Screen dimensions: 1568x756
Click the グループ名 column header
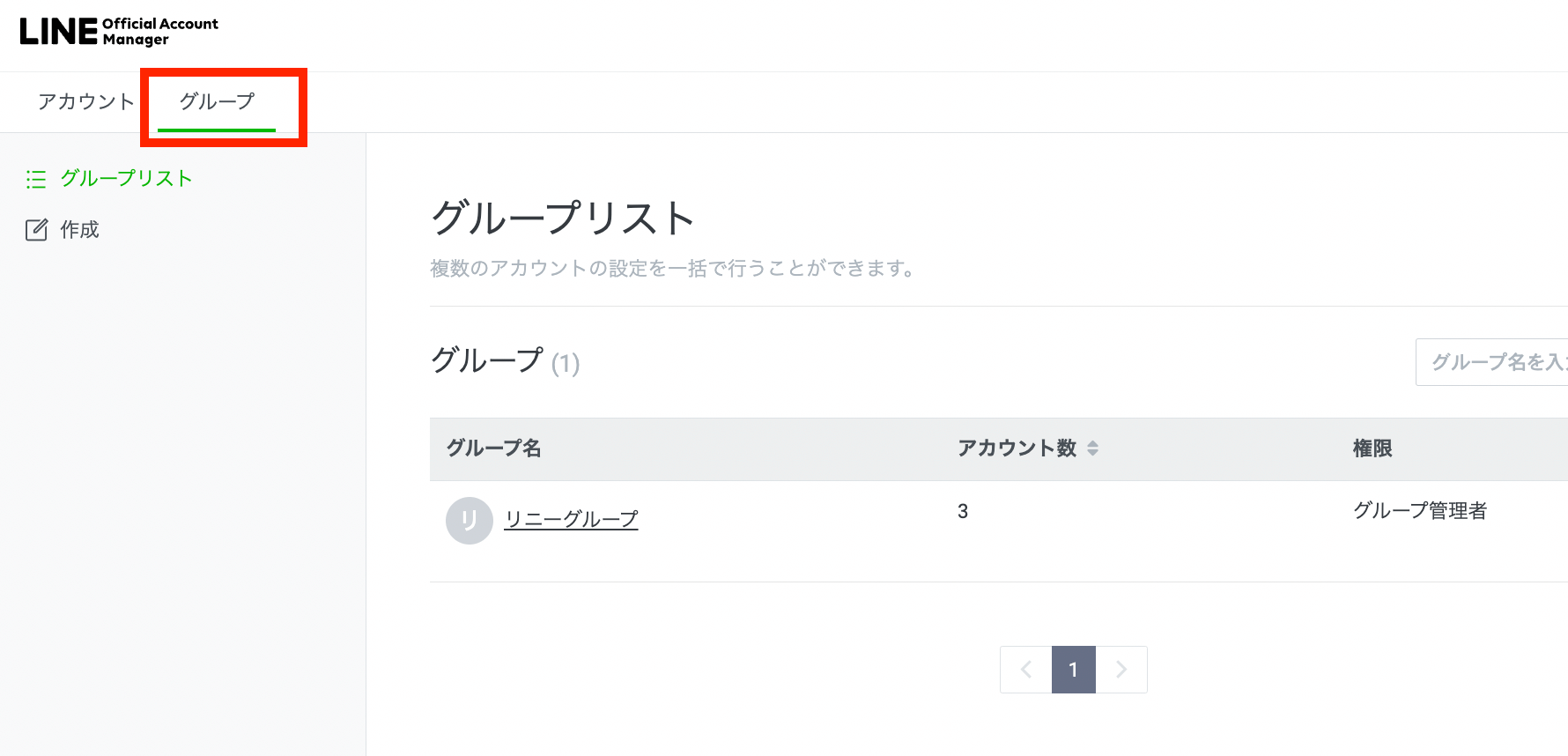(x=493, y=448)
